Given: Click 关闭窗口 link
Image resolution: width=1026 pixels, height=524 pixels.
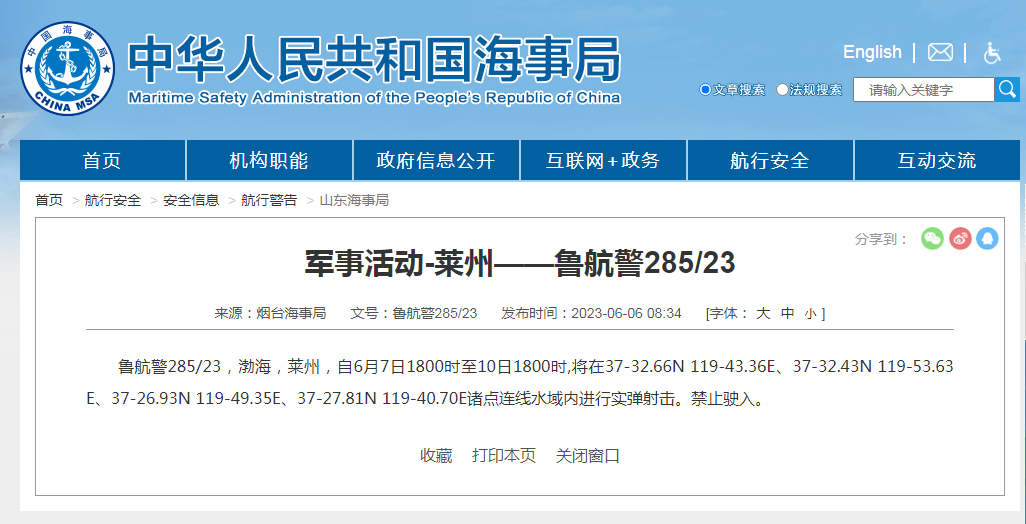Looking at the screenshot, I should 588,456.
